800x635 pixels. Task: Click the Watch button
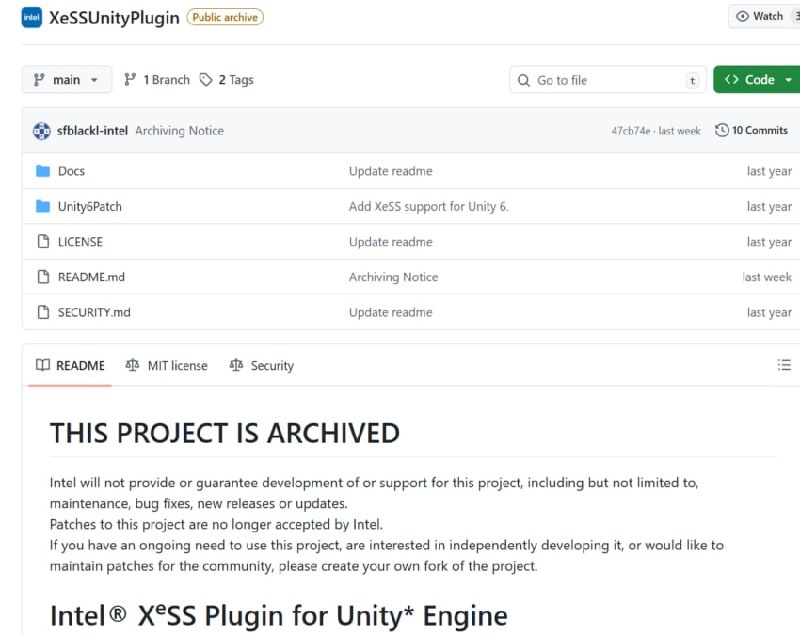pyautogui.click(x=764, y=16)
